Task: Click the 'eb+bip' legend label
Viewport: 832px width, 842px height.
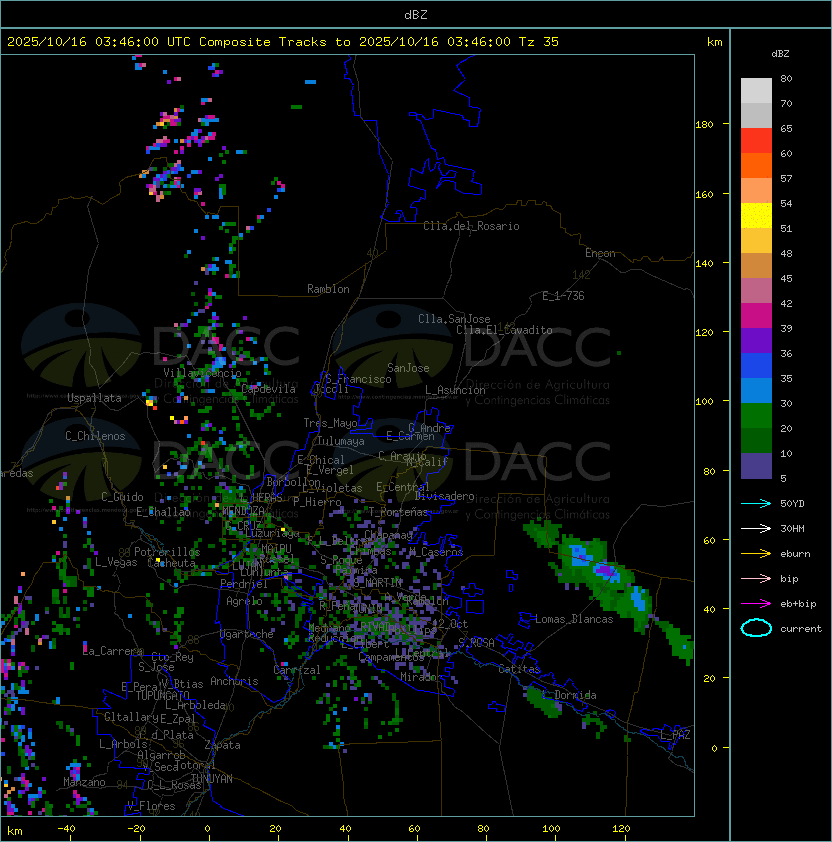Action: (798, 604)
